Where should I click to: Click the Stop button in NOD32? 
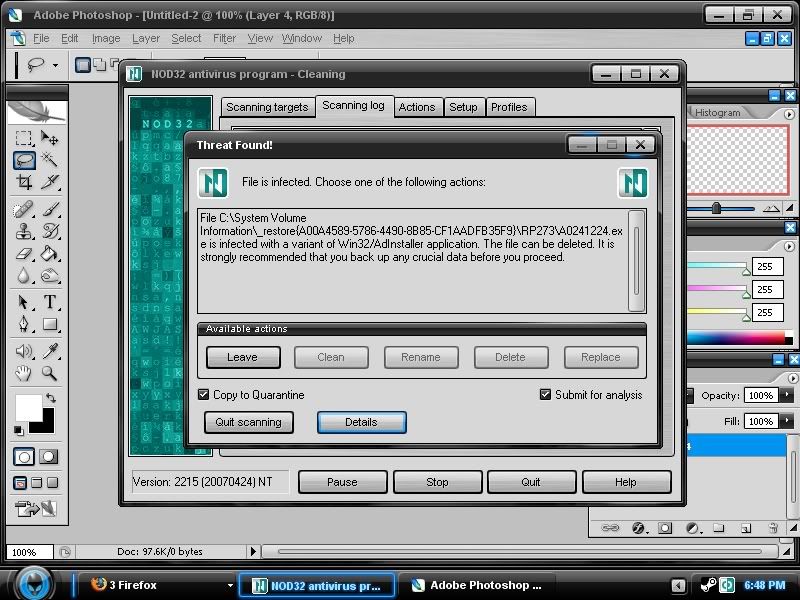[437, 482]
